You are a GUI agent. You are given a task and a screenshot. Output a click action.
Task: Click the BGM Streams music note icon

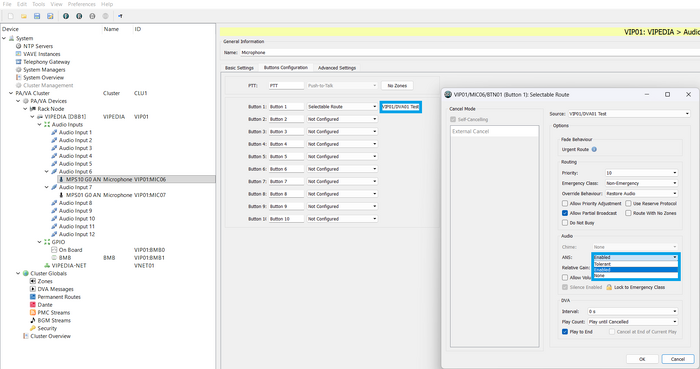point(33,320)
